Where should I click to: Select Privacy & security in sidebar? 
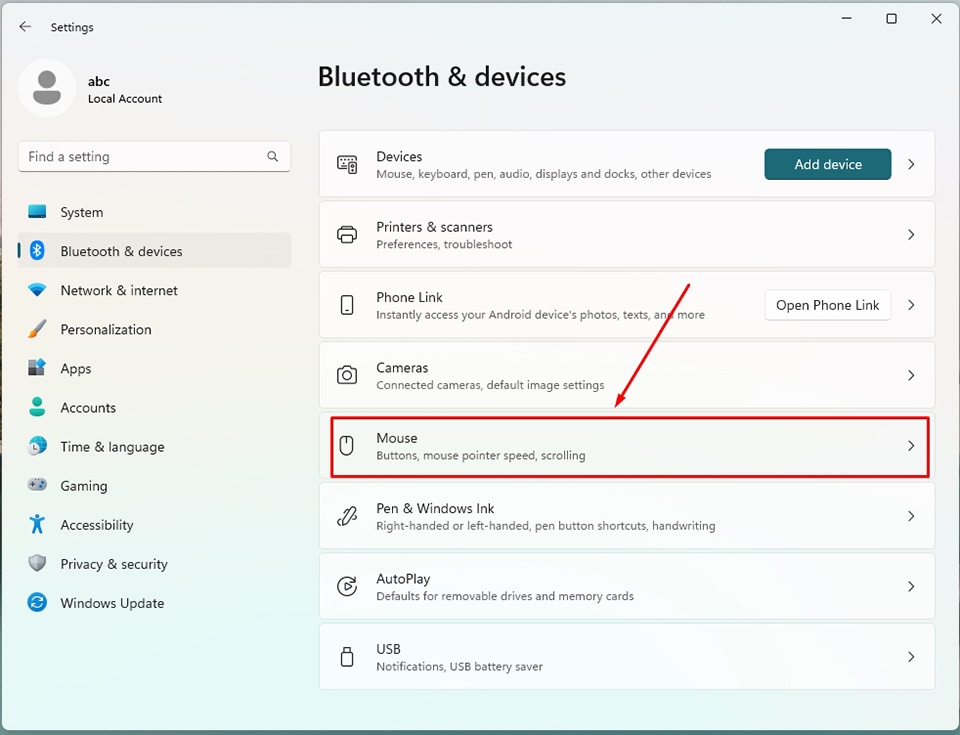(154, 564)
